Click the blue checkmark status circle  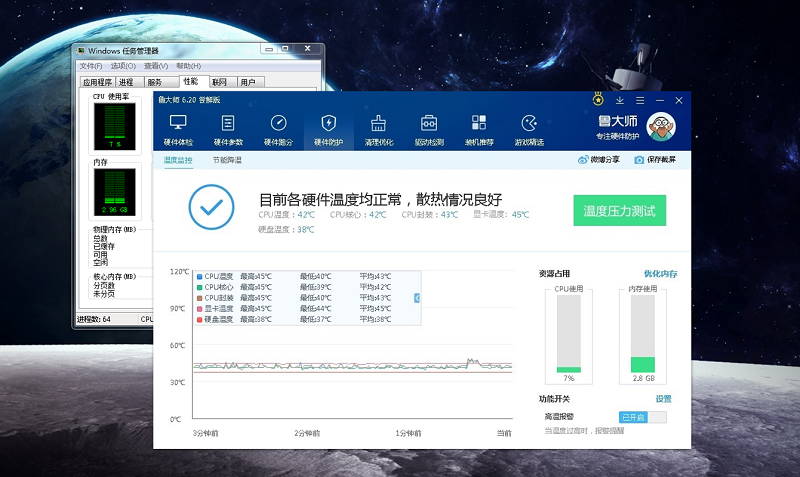pyautogui.click(x=211, y=207)
